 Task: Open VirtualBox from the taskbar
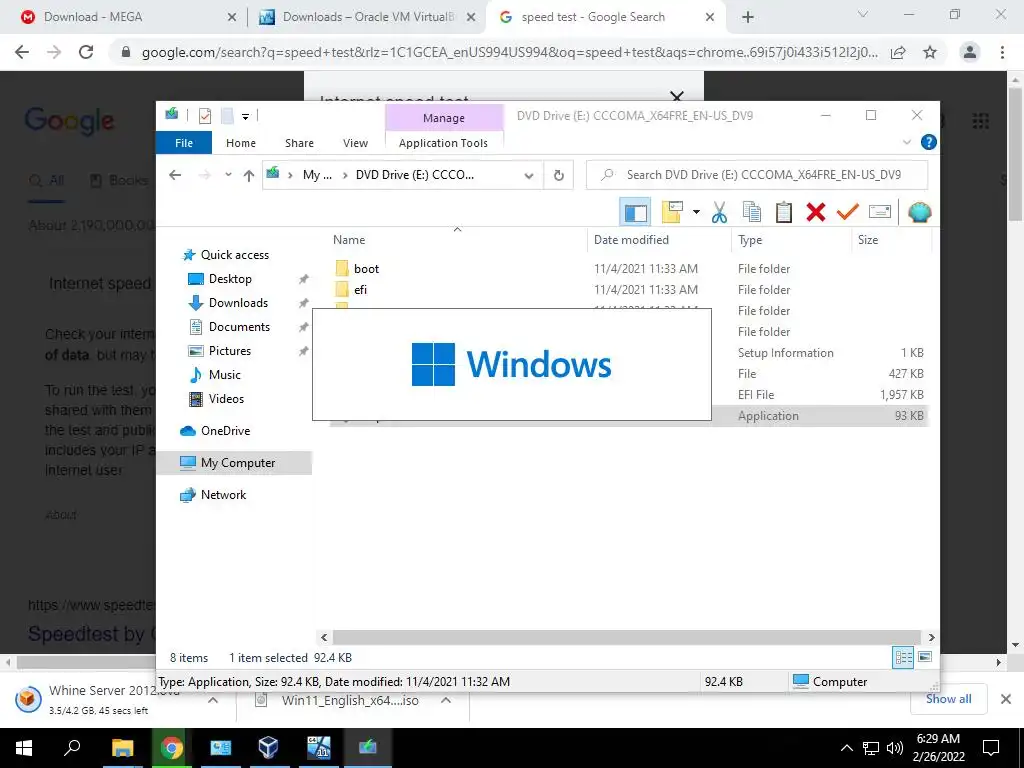point(268,747)
